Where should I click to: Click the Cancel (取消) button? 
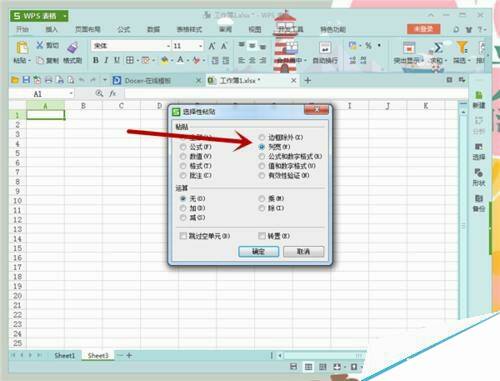303,252
